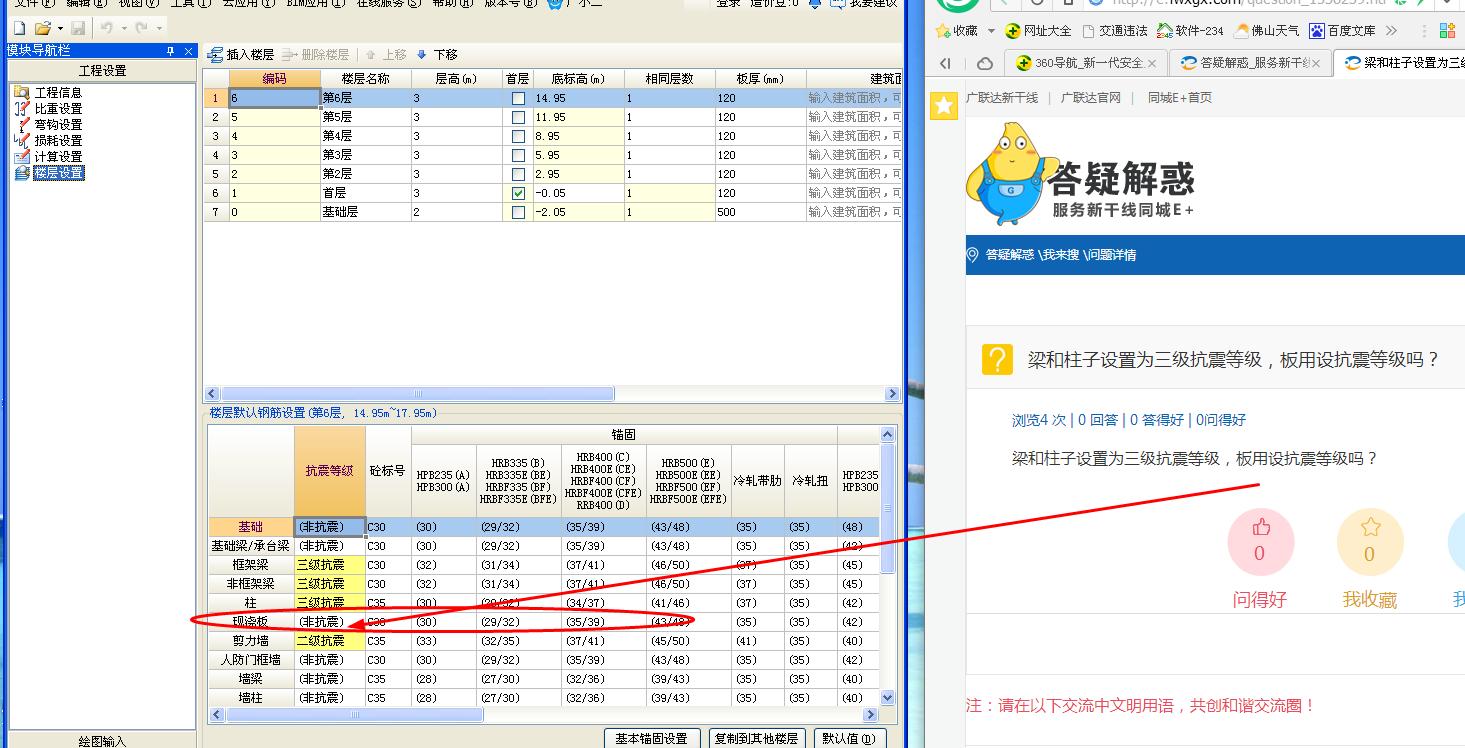This screenshot has height=748, width=1465.
Task: Click the 删除楼层 toolbar item
Action: pos(316,55)
